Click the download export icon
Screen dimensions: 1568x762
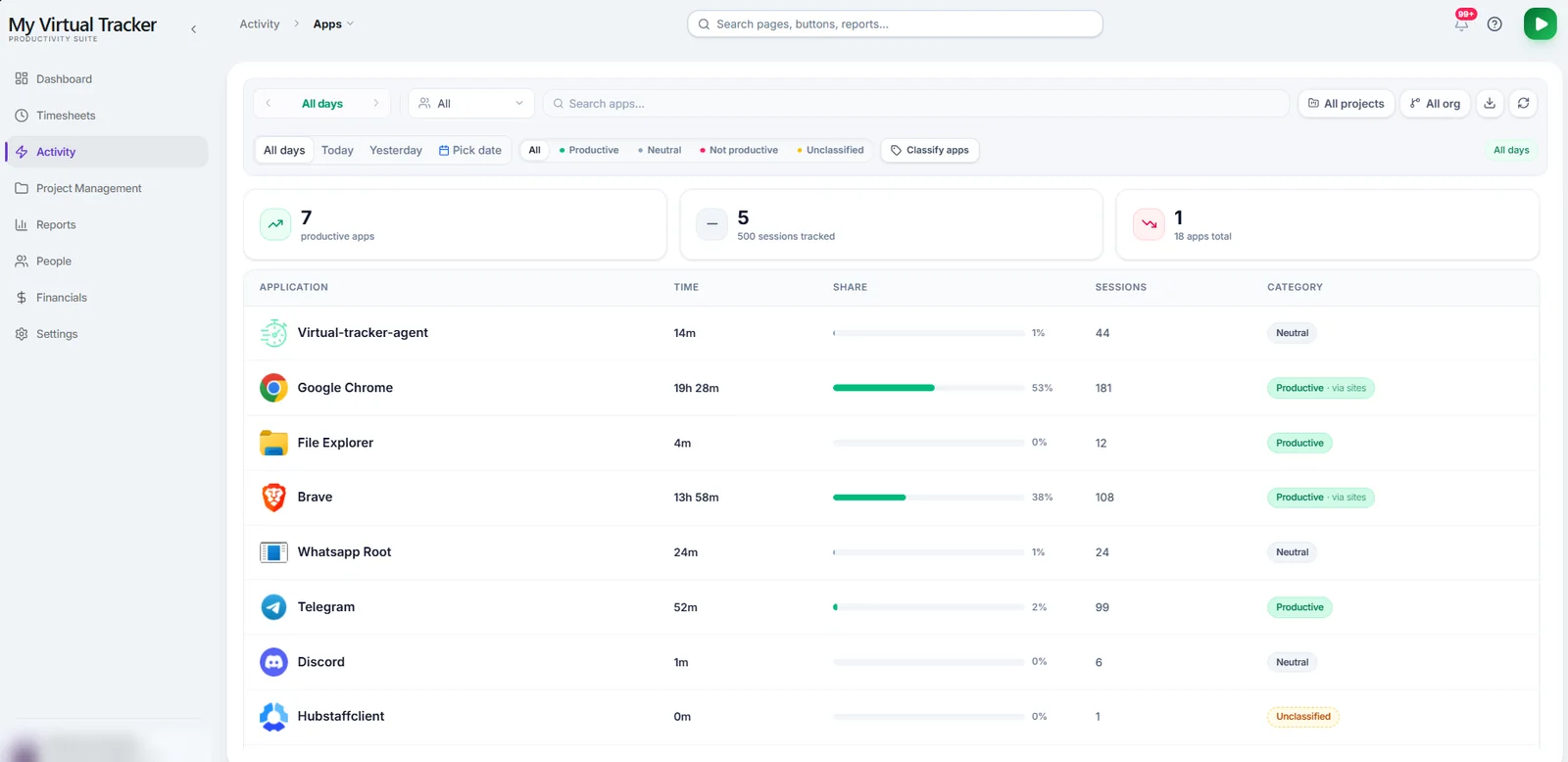pos(1490,103)
